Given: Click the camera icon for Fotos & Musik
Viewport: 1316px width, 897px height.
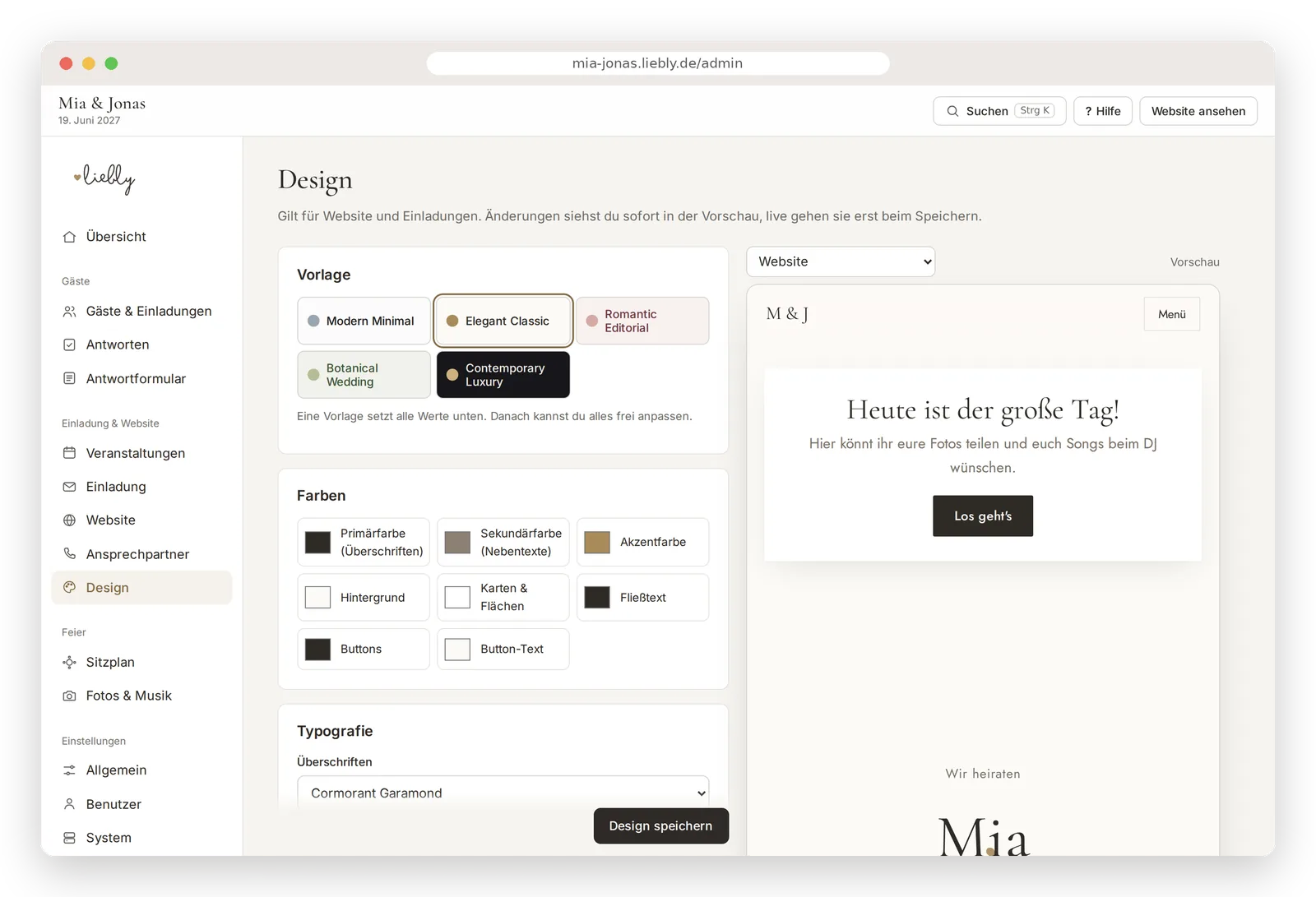Looking at the screenshot, I should point(69,696).
